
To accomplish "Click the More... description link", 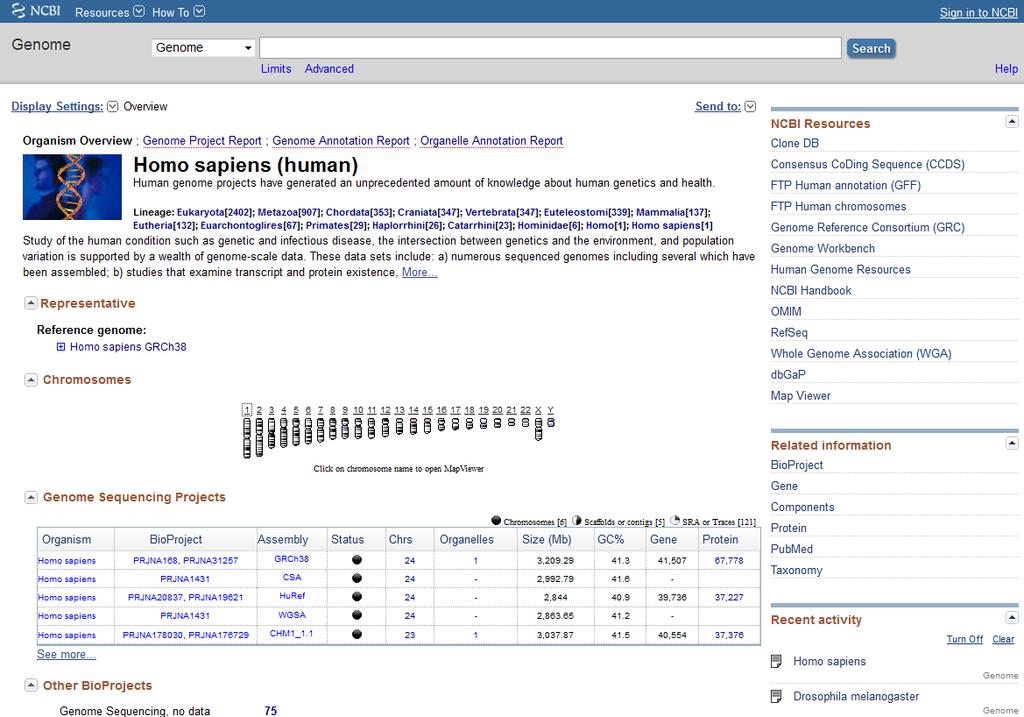I will click(419, 272).
